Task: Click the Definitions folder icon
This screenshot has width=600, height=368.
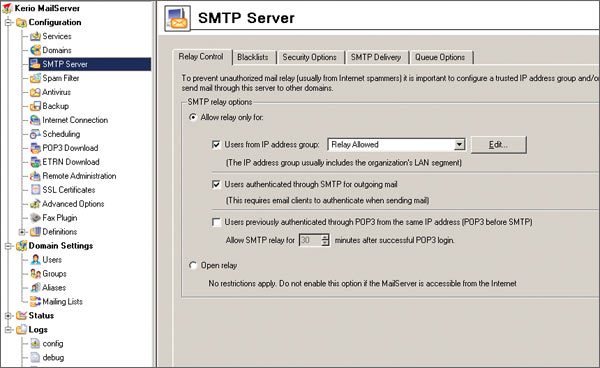Action: tap(35, 232)
